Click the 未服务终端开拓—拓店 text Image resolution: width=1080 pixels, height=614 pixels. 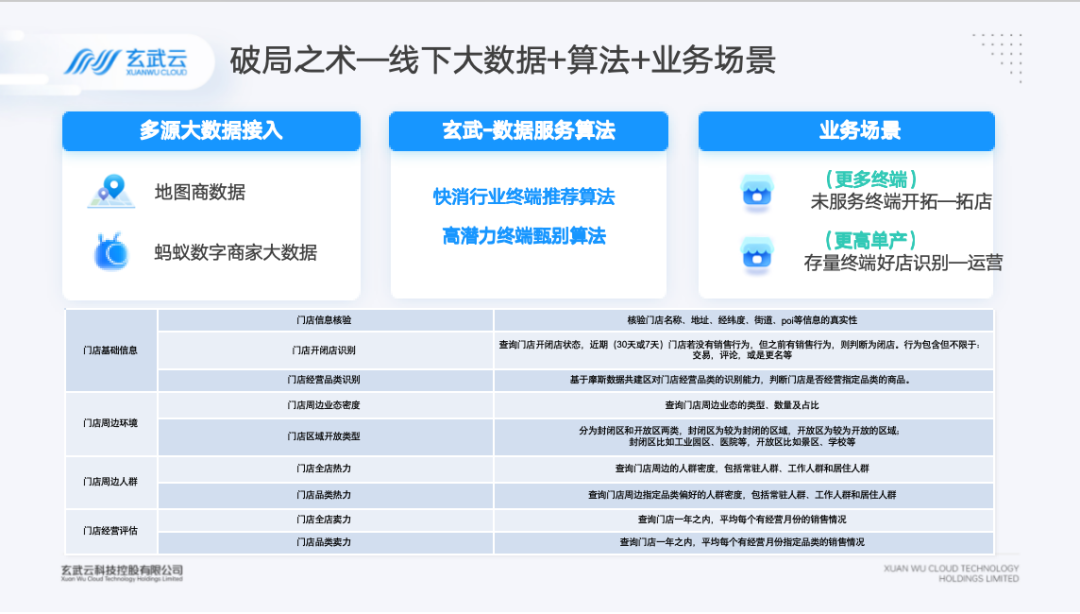pos(901,201)
